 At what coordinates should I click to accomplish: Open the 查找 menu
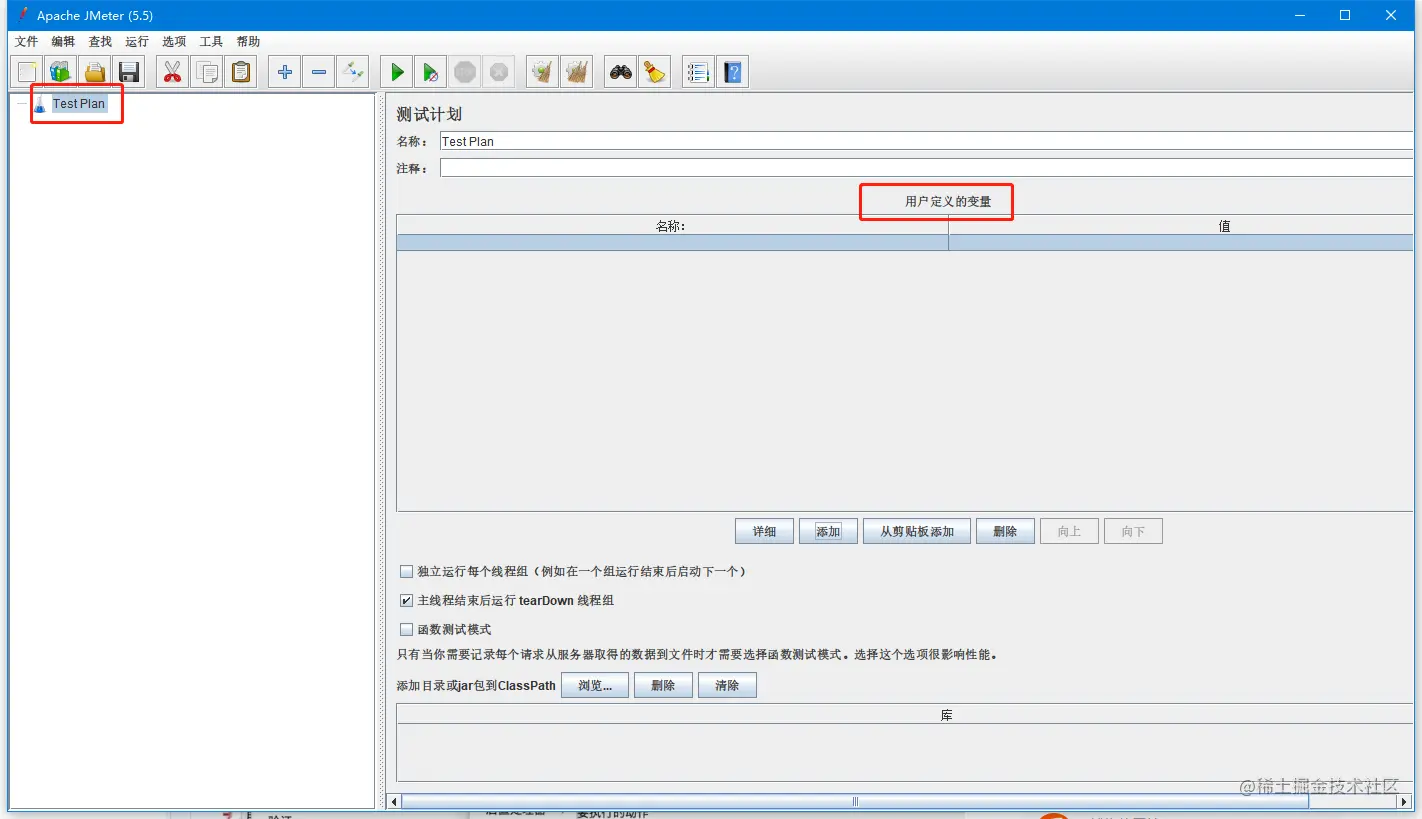tap(100, 42)
